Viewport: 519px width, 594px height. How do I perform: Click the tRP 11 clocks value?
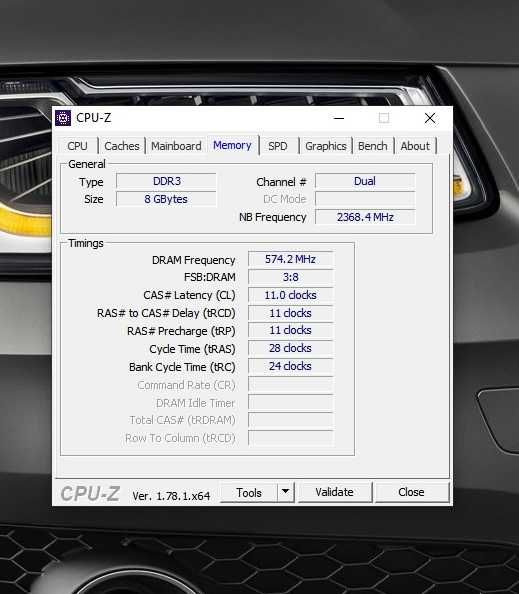coord(291,330)
